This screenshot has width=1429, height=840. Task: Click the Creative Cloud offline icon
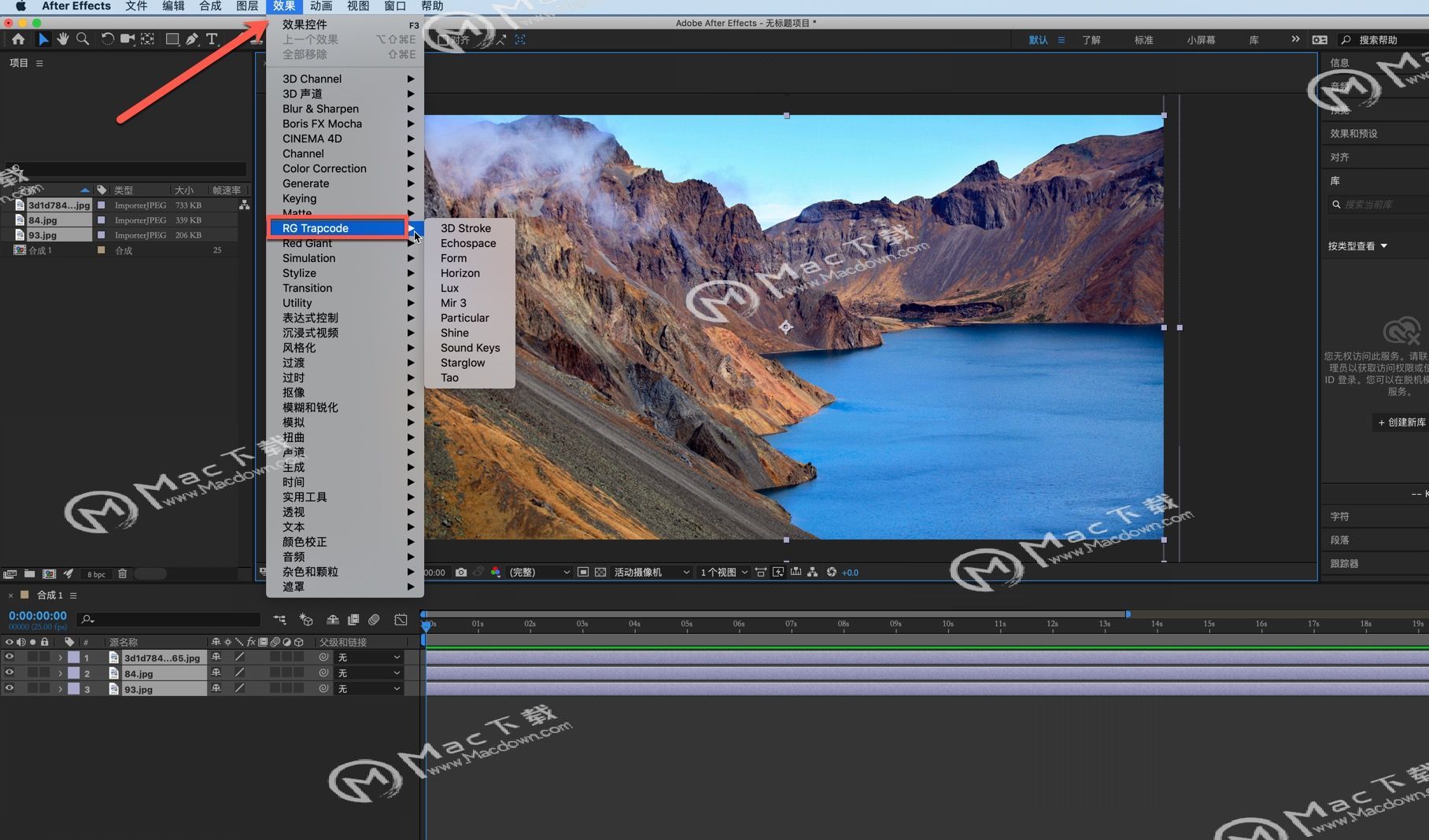[1402, 331]
